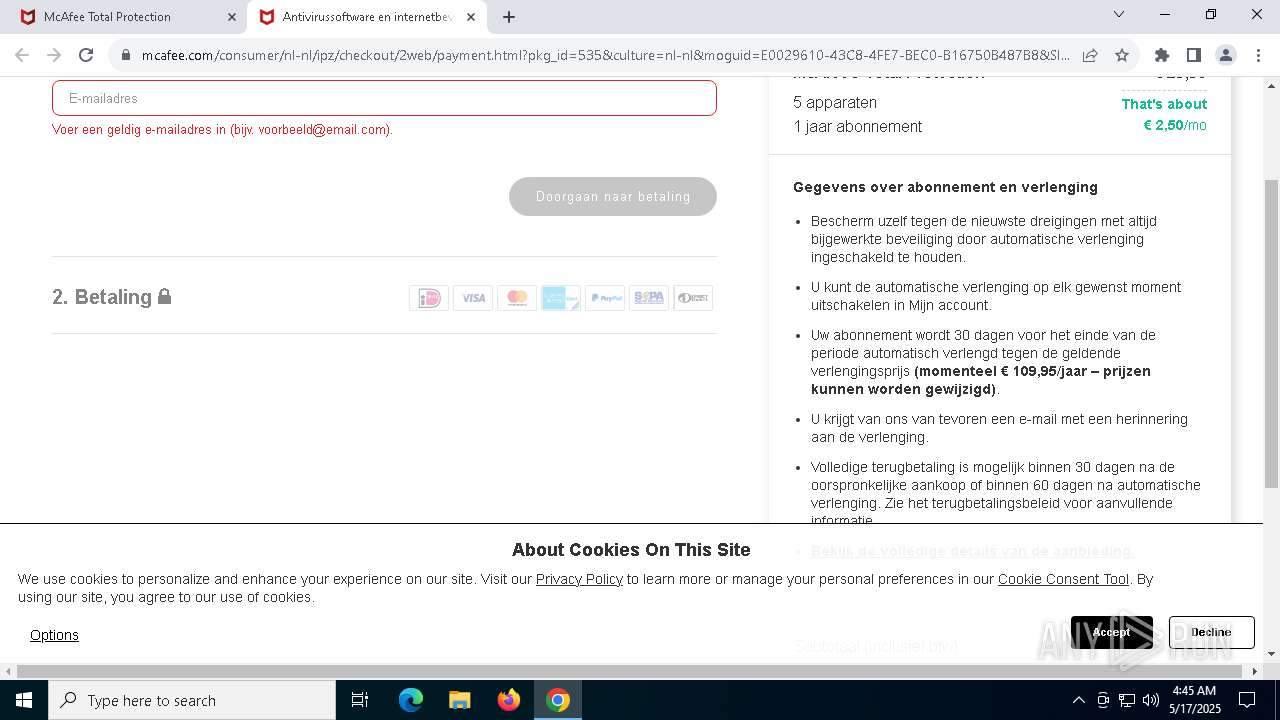The height and width of the screenshot is (720, 1280).
Task: Click the 'That's about' label
Action: tap(1164, 104)
